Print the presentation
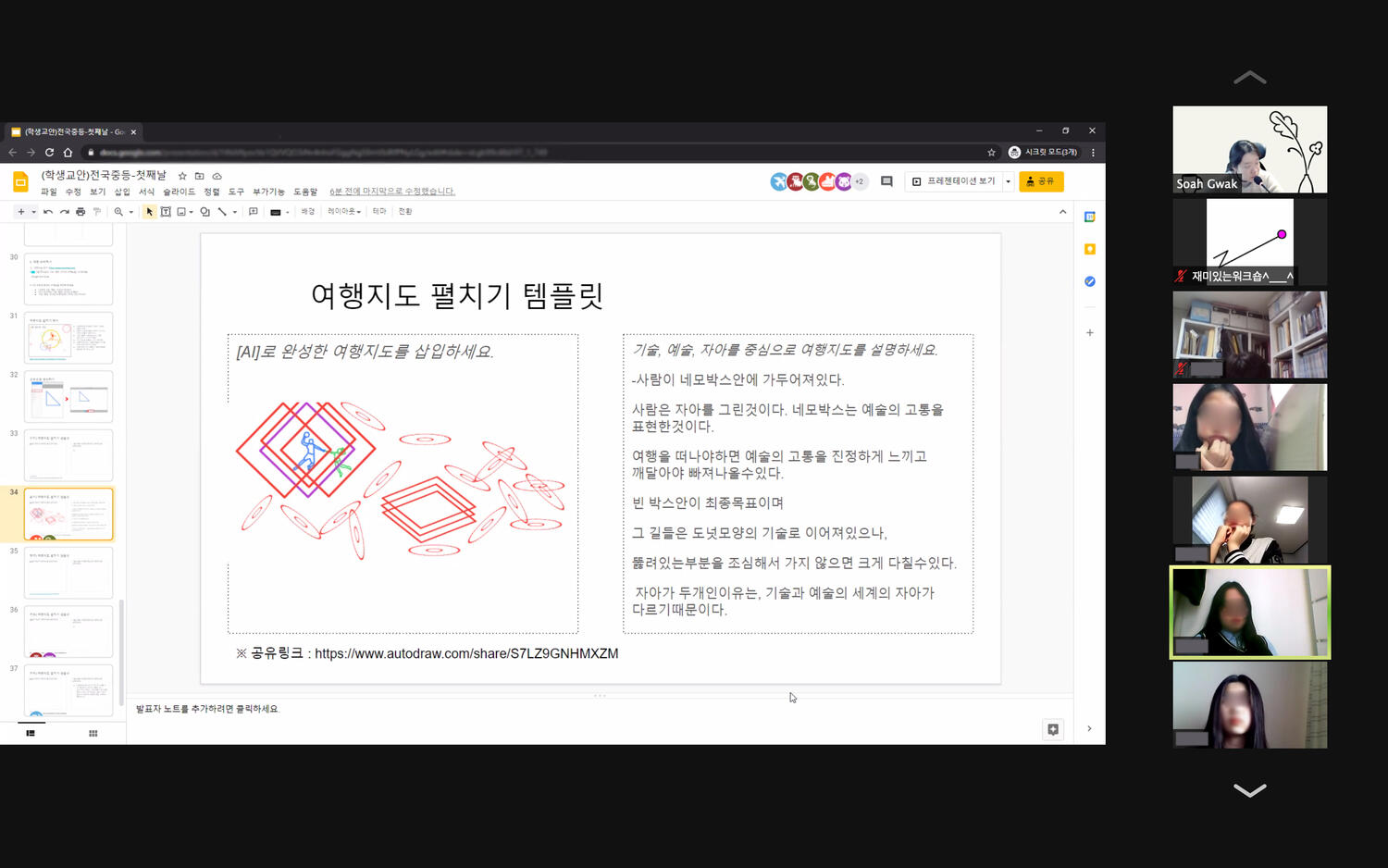Image resolution: width=1388 pixels, height=868 pixels. pyautogui.click(x=81, y=212)
